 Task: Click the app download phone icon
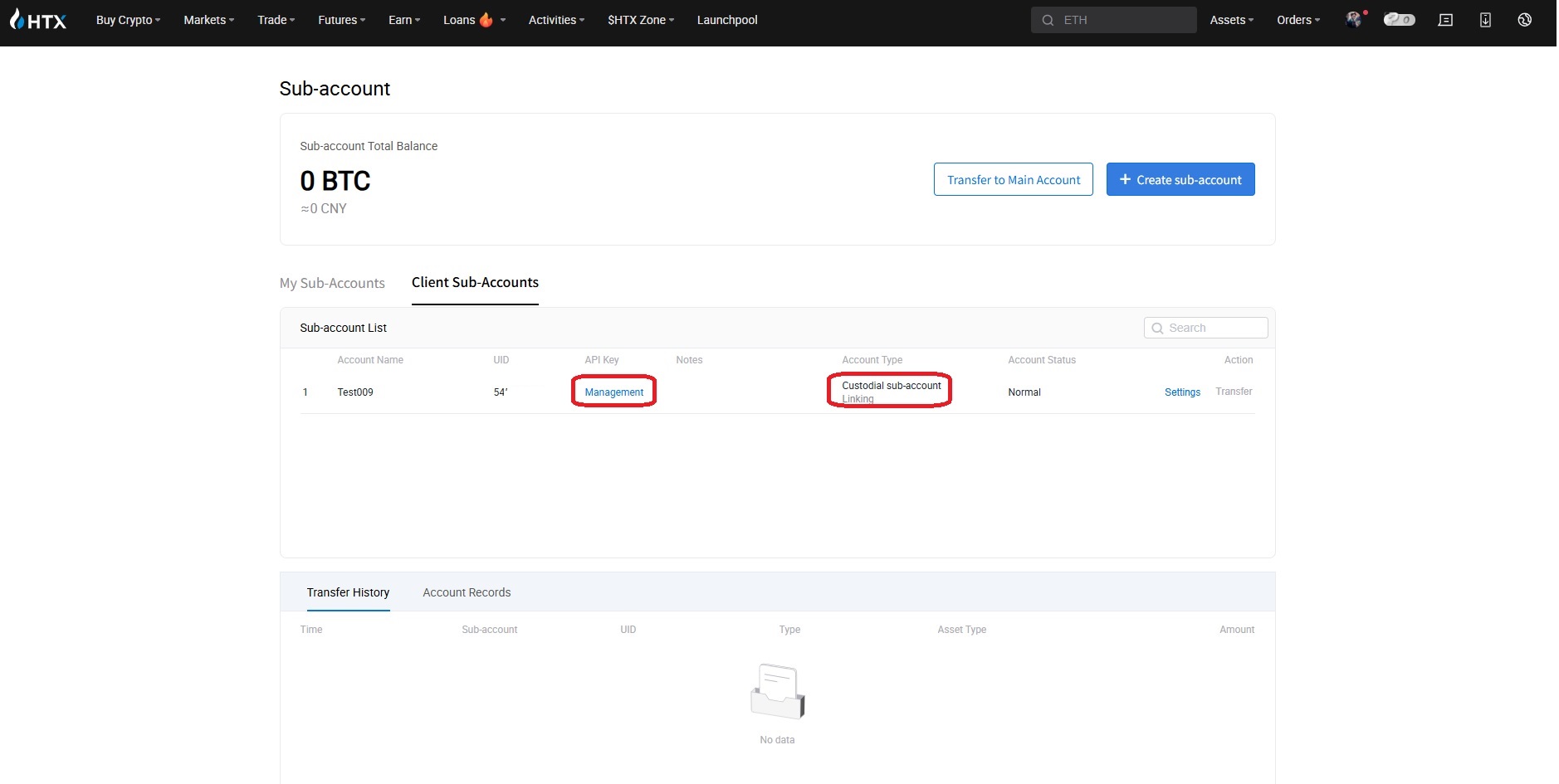[x=1485, y=20]
